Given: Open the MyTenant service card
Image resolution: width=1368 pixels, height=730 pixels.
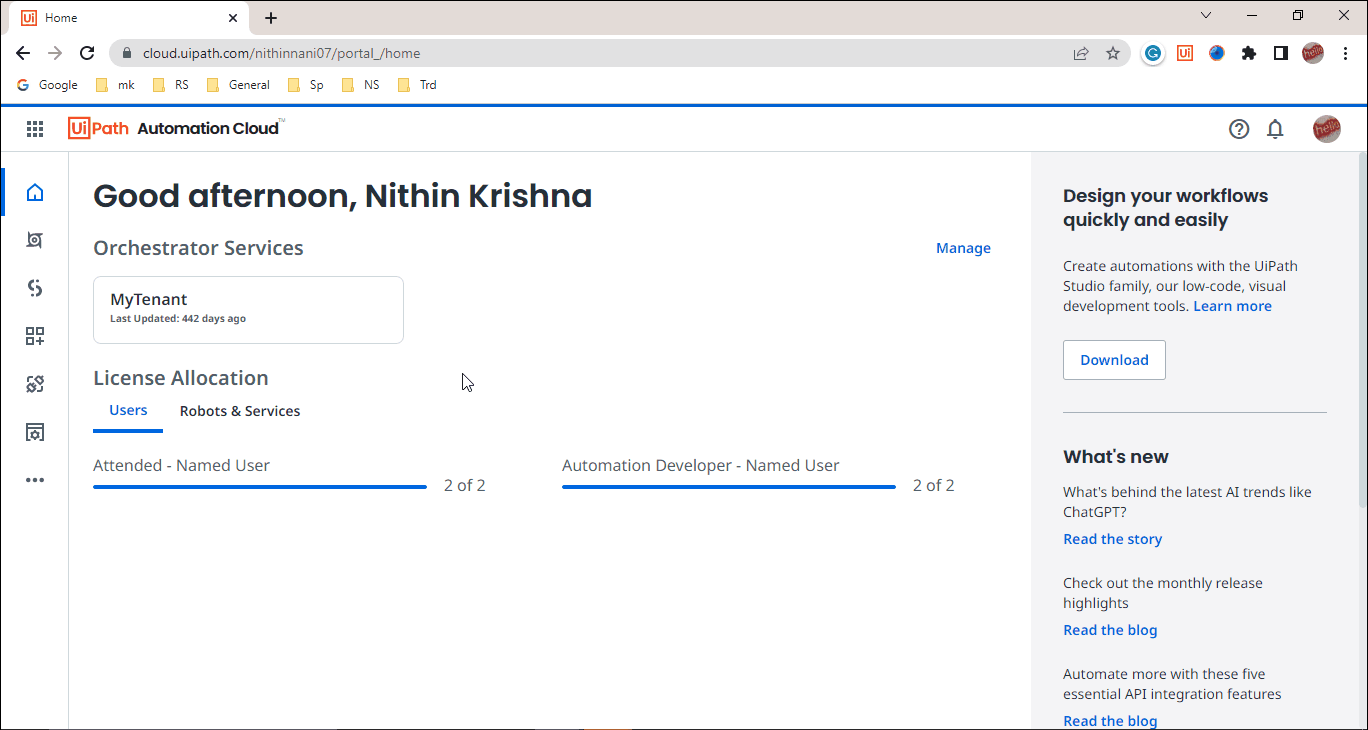Looking at the screenshot, I should click(248, 310).
